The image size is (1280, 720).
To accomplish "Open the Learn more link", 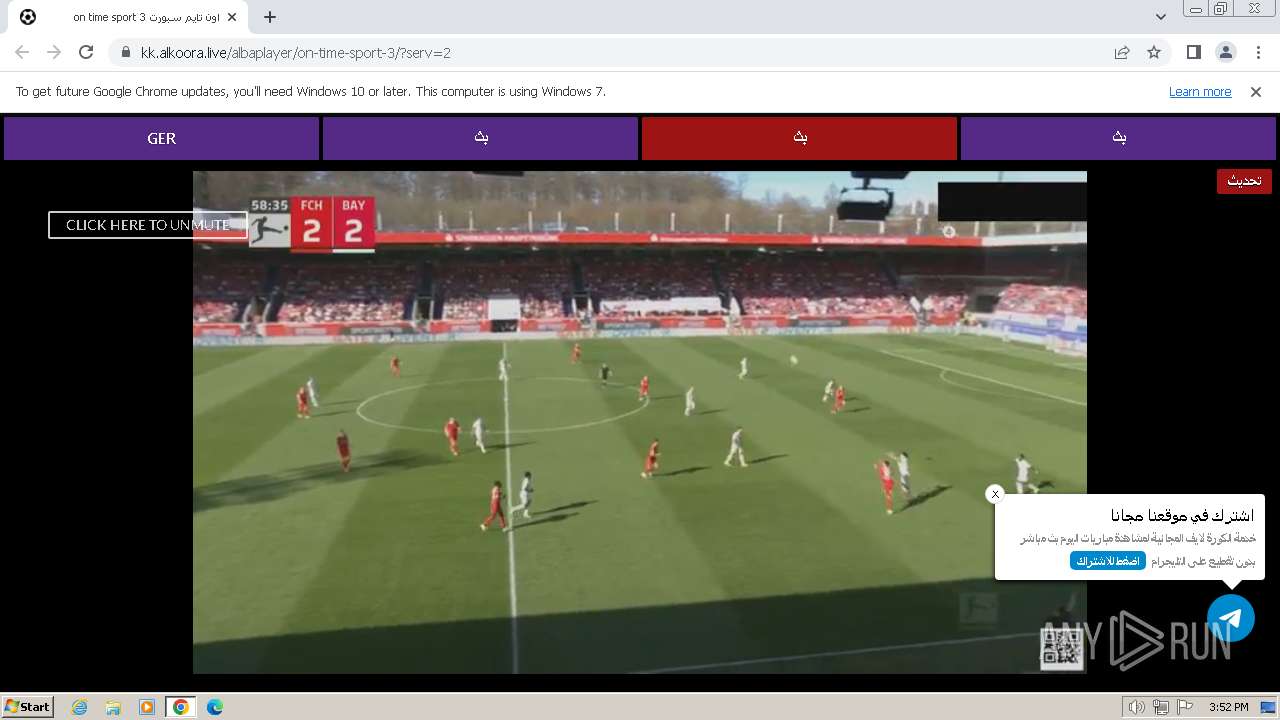I will pos(1200,91).
